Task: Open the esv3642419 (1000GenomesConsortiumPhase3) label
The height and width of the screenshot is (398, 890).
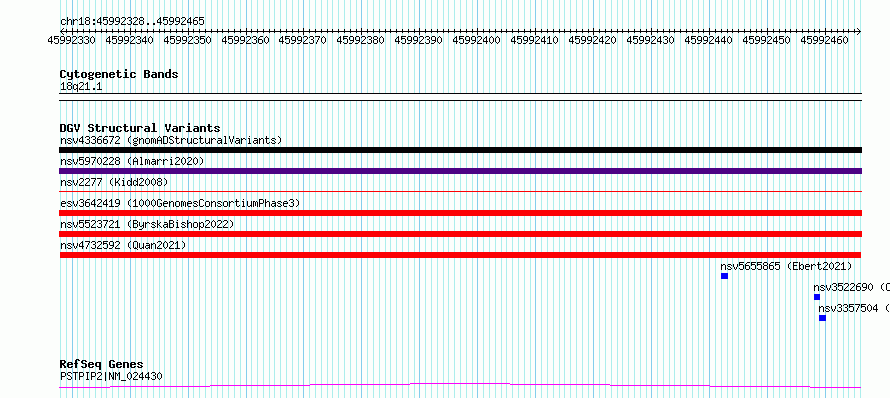Action: pos(180,203)
